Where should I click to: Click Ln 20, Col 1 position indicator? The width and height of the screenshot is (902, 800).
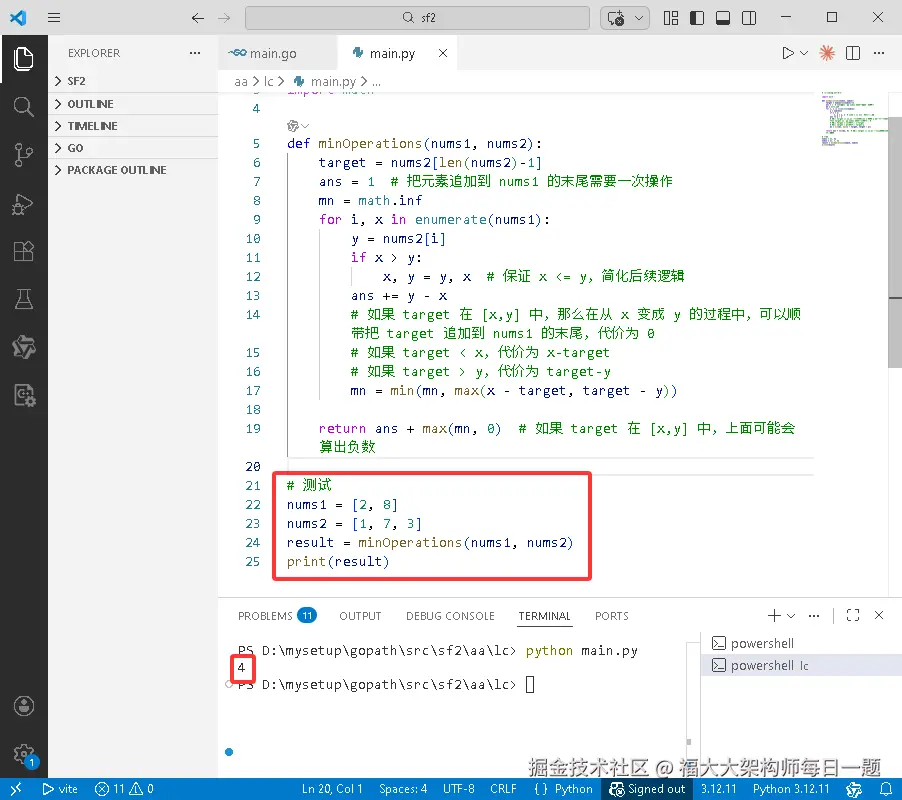332,789
